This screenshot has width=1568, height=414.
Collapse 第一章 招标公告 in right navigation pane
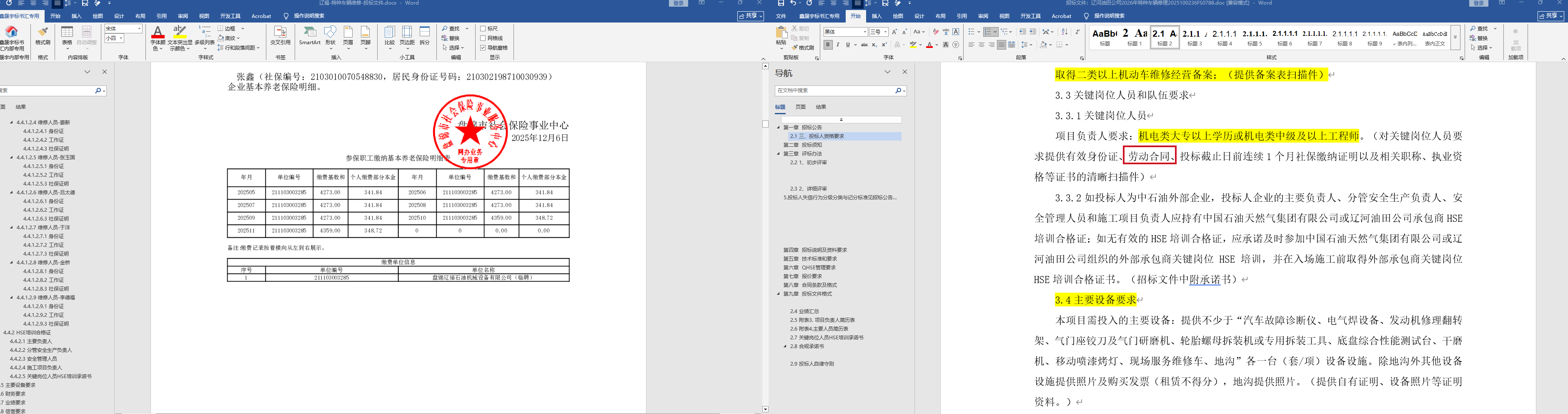[x=778, y=127]
